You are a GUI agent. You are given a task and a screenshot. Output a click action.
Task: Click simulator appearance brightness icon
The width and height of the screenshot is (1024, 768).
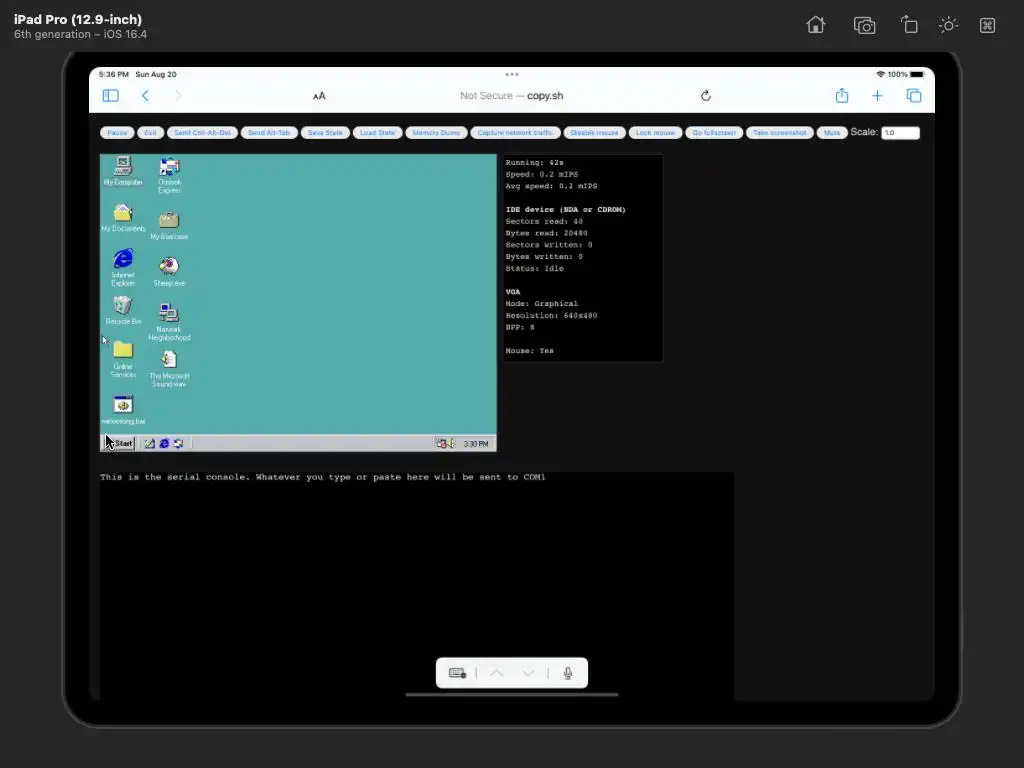click(x=948, y=25)
